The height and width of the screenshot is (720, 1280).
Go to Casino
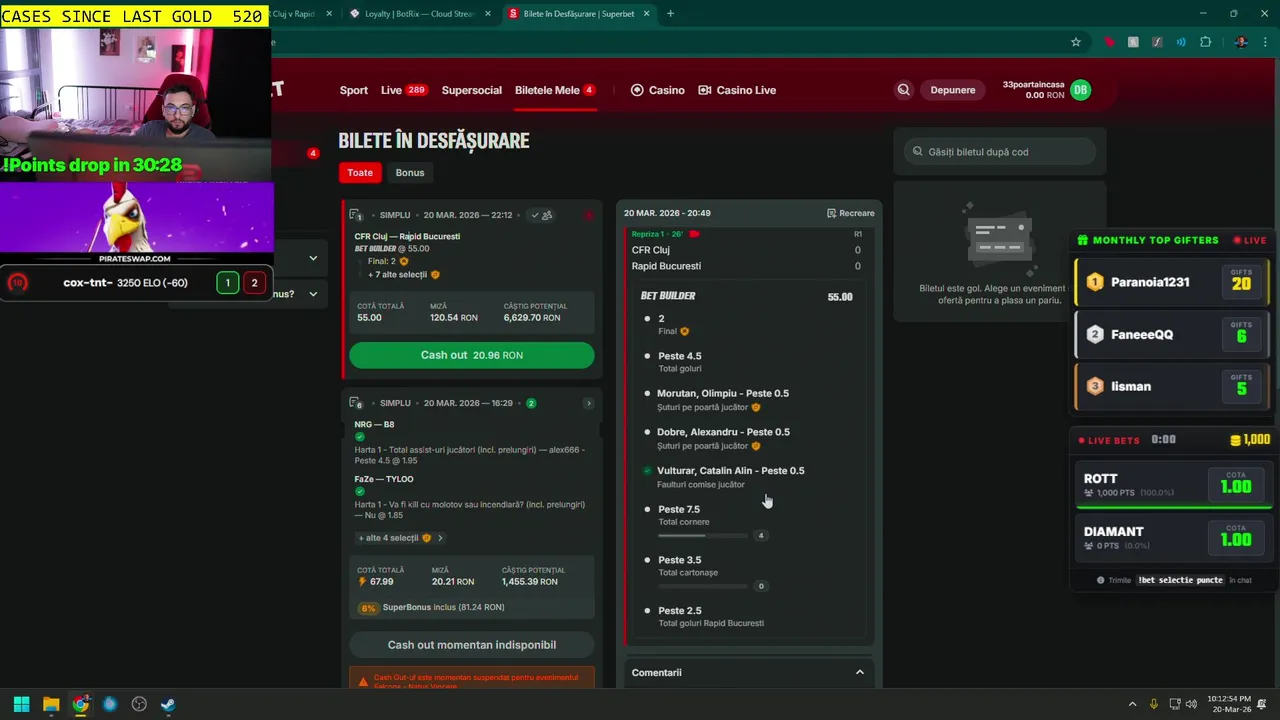[x=658, y=90]
